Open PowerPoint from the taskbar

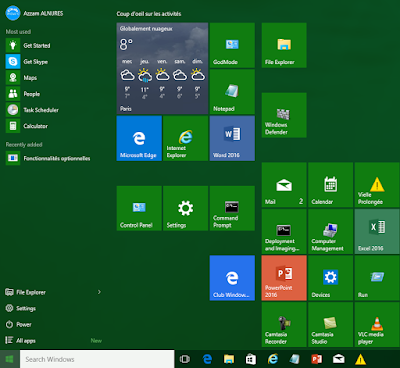pos(317,359)
